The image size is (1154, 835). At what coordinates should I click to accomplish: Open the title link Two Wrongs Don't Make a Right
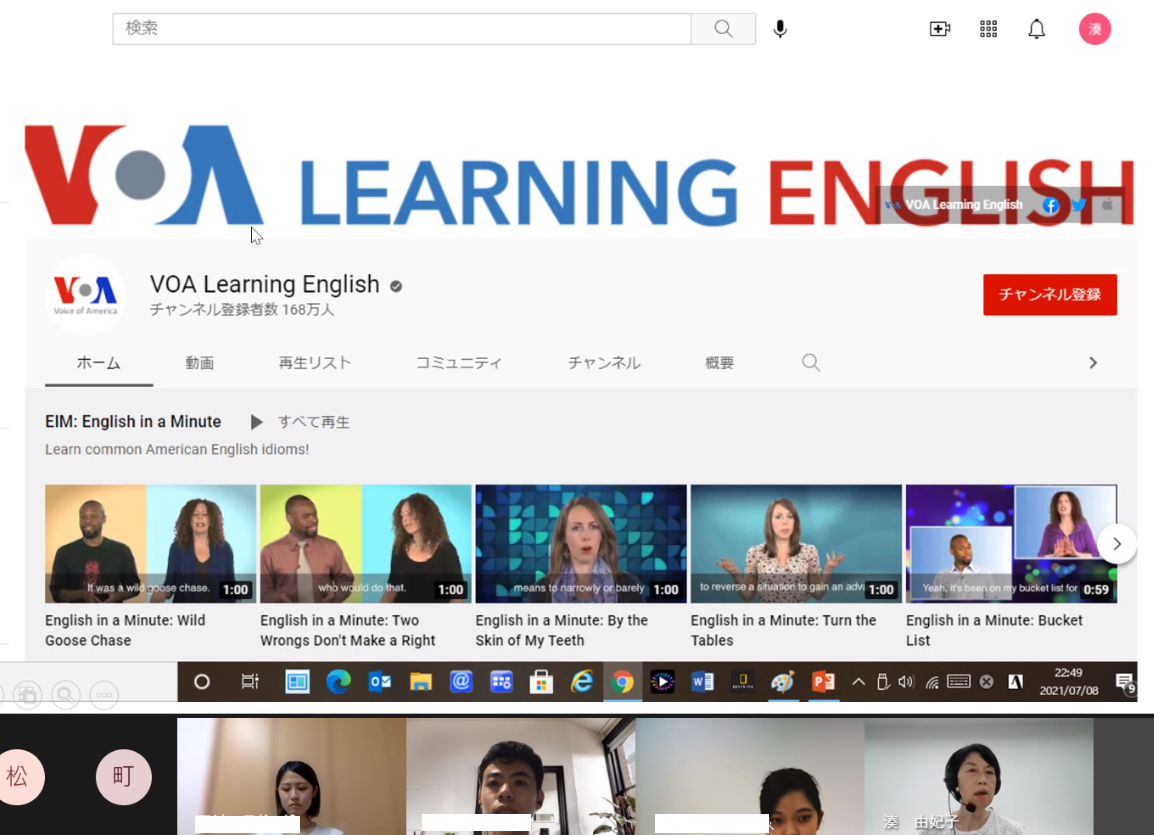coord(347,630)
